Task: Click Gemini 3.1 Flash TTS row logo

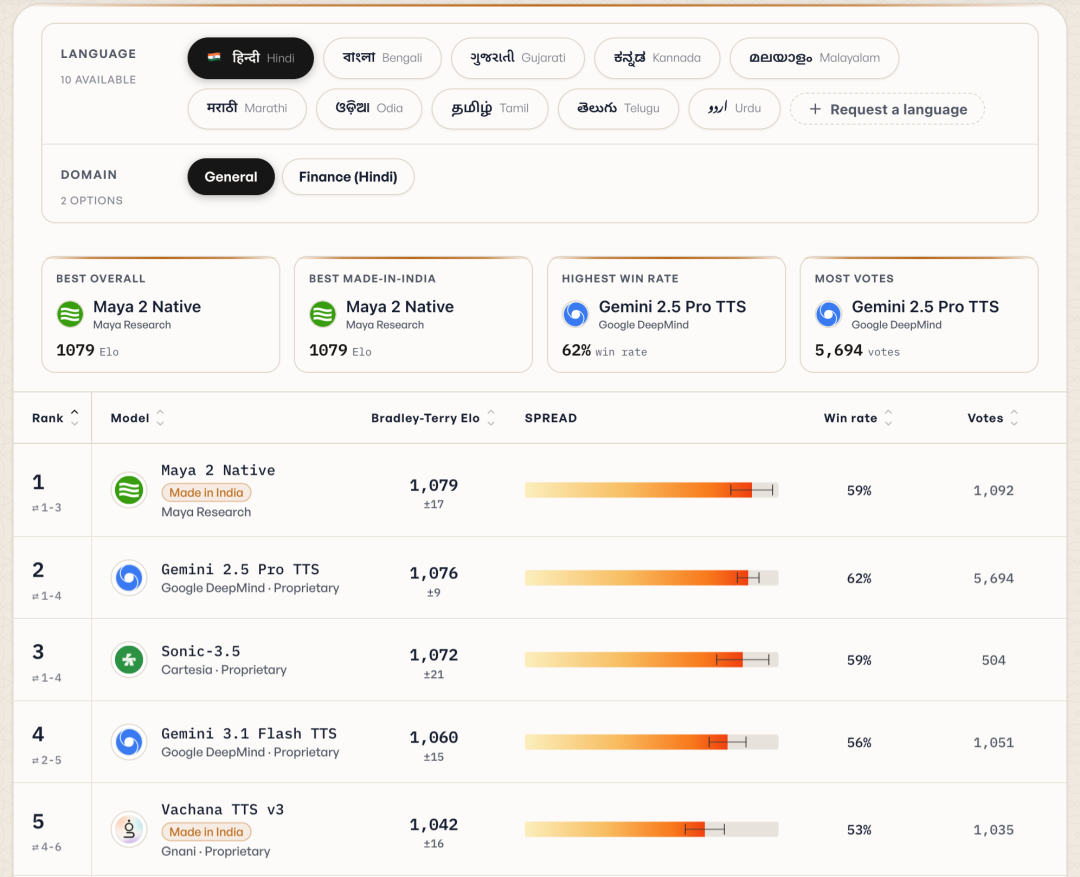Action: pos(129,742)
